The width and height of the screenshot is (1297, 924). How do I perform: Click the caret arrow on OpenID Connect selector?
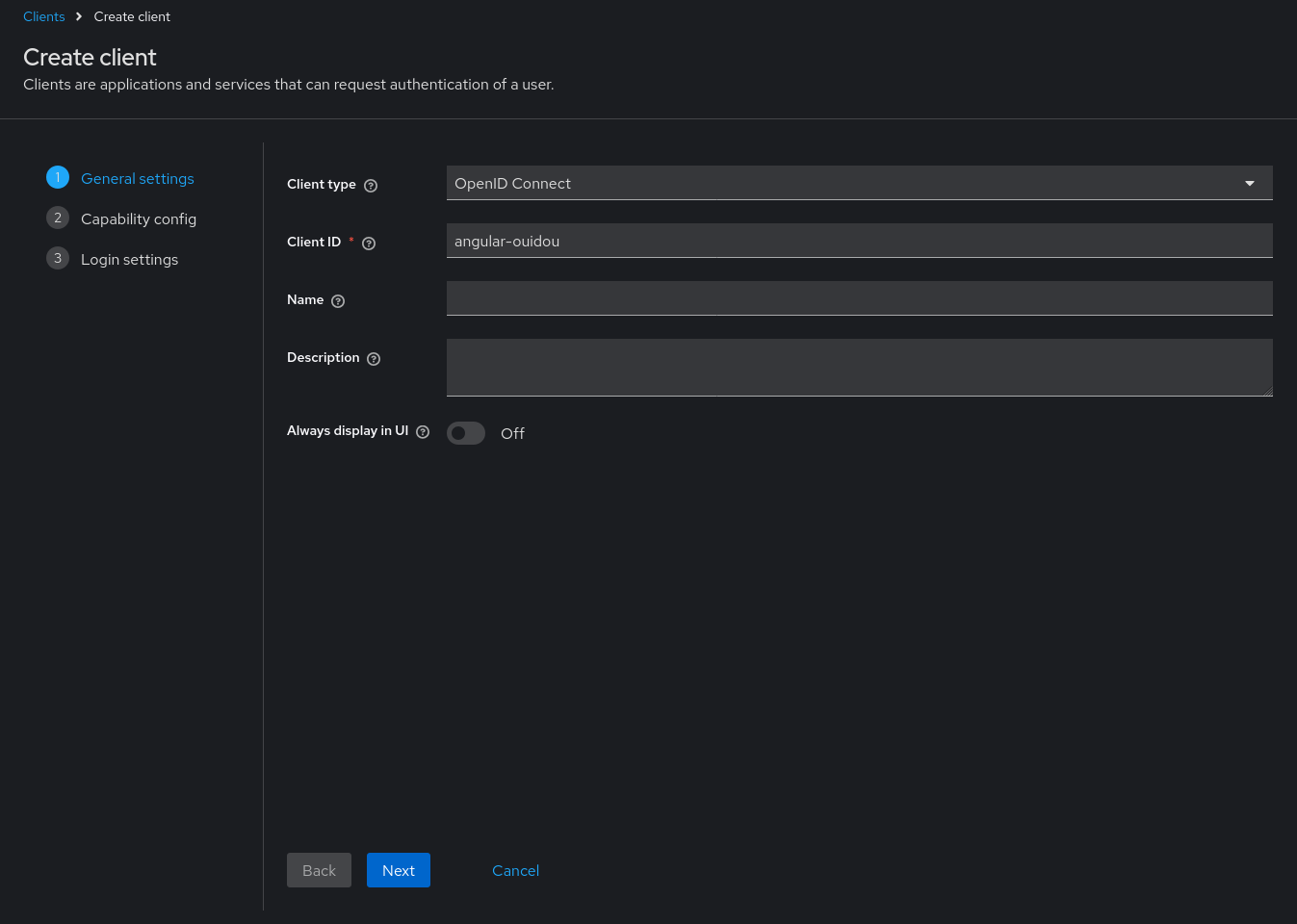pyautogui.click(x=1250, y=184)
